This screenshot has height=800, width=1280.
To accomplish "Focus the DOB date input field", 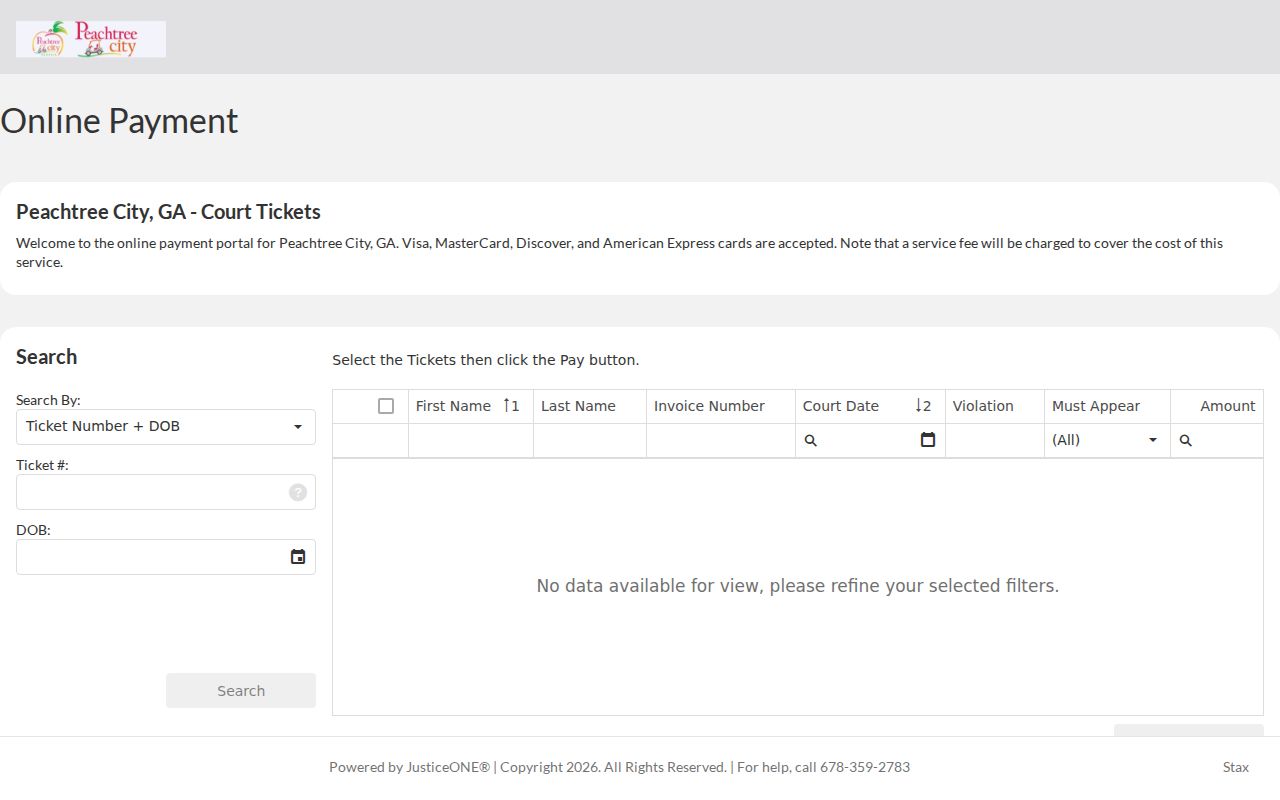I will [166, 557].
